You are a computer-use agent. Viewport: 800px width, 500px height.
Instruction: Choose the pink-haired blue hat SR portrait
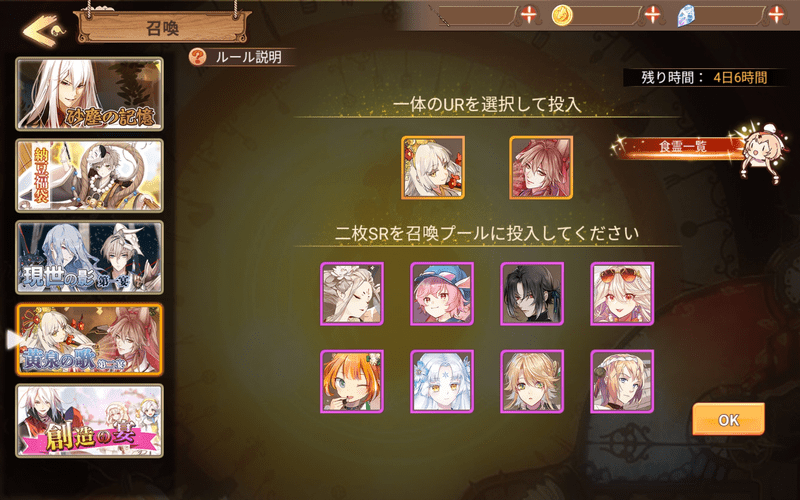[442, 294]
